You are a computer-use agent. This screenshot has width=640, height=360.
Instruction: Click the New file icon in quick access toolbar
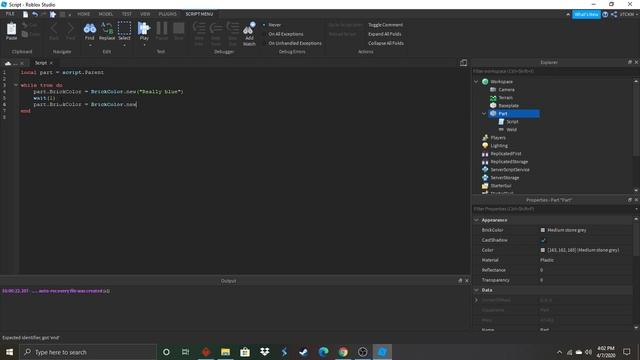(25, 14)
